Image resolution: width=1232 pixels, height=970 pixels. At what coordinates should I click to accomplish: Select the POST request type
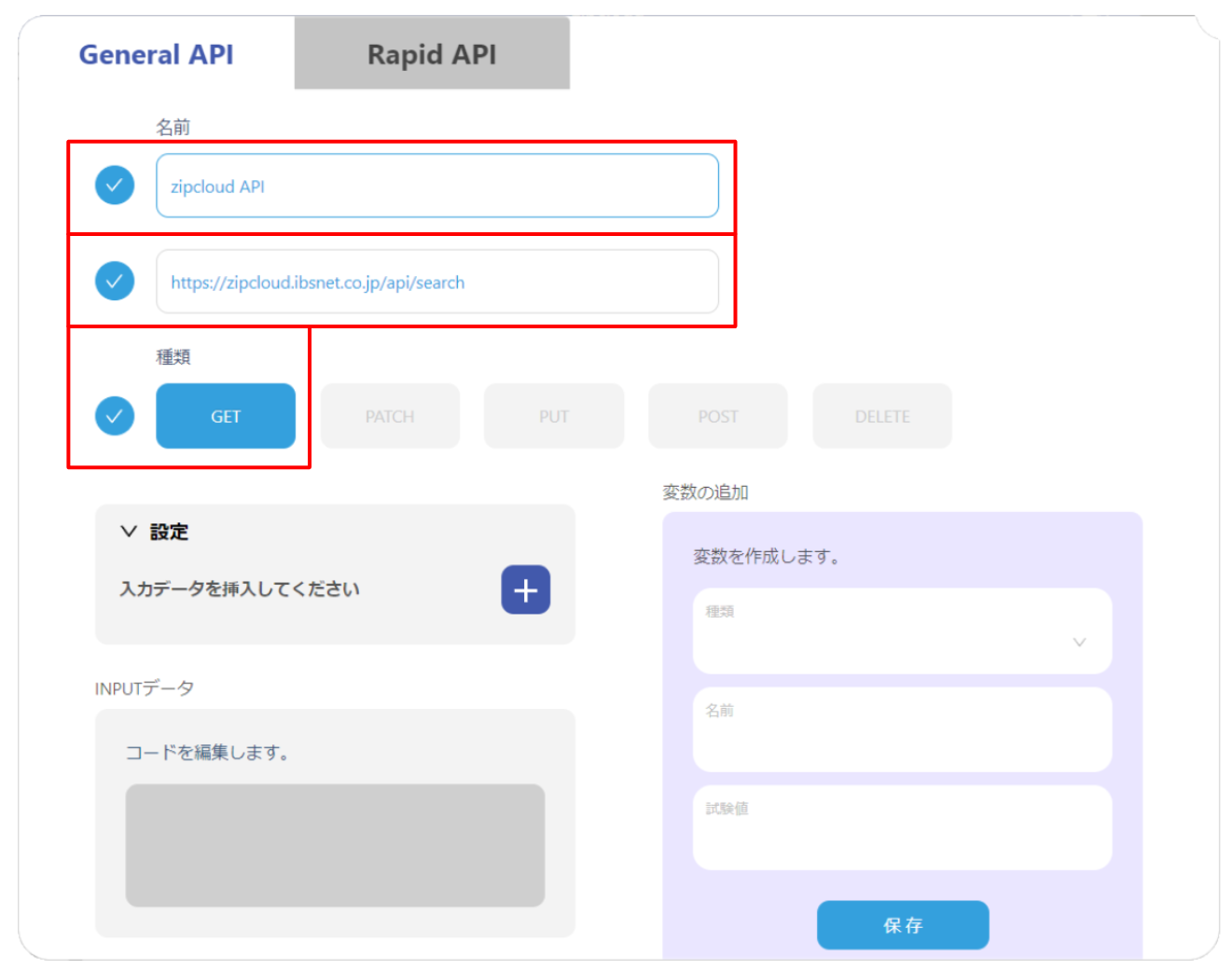[718, 416]
